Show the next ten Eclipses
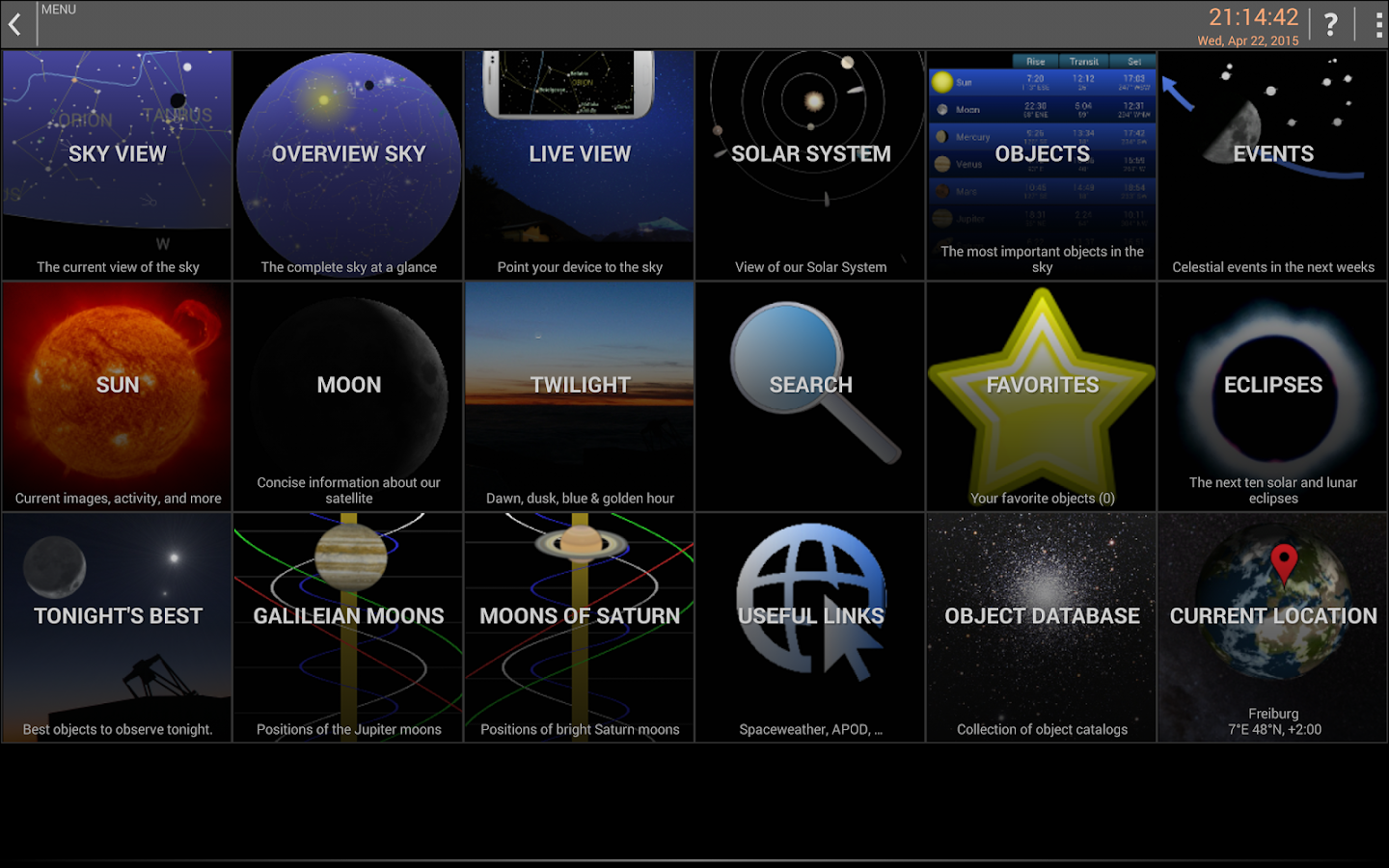Screen dimensions: 1389x868 pos(1272,395)
